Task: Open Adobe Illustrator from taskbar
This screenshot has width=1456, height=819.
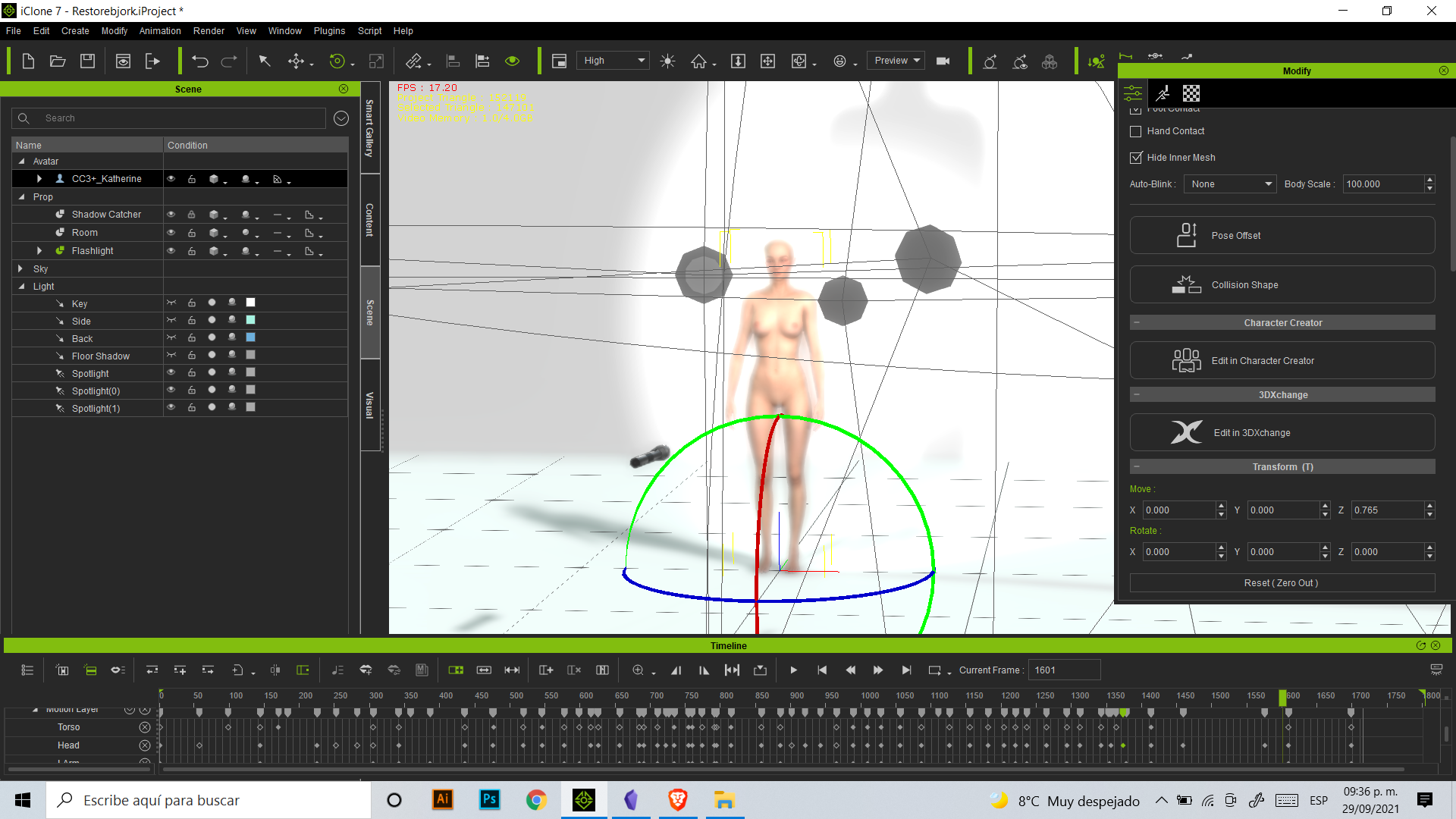Action: pyautogui.click(x=443, y=800)
